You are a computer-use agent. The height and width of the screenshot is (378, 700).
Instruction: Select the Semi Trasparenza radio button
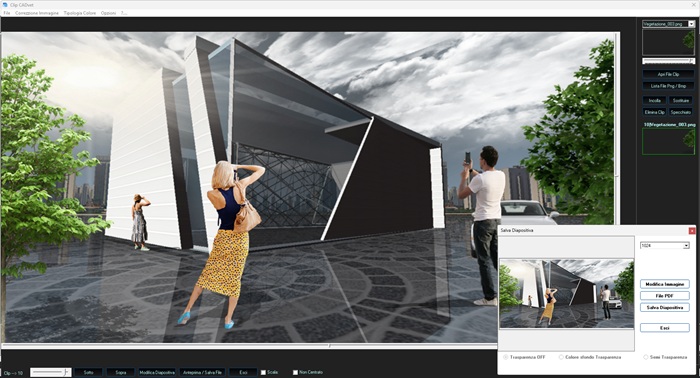point(646,357)
